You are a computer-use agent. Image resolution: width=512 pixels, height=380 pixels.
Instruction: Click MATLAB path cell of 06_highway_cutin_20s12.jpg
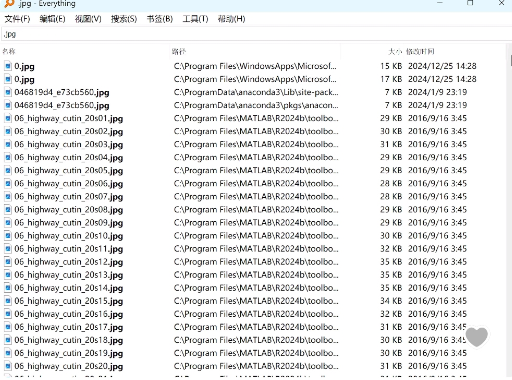point(256,262)
